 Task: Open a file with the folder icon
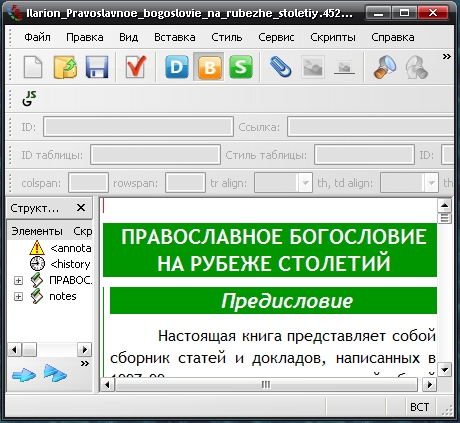coord(65,67)
